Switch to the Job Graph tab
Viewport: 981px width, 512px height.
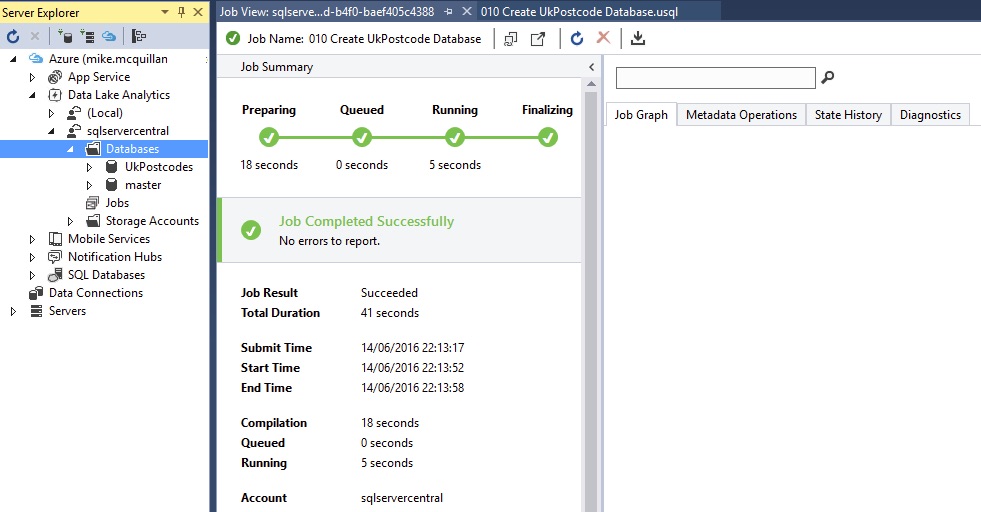point(641,115)
